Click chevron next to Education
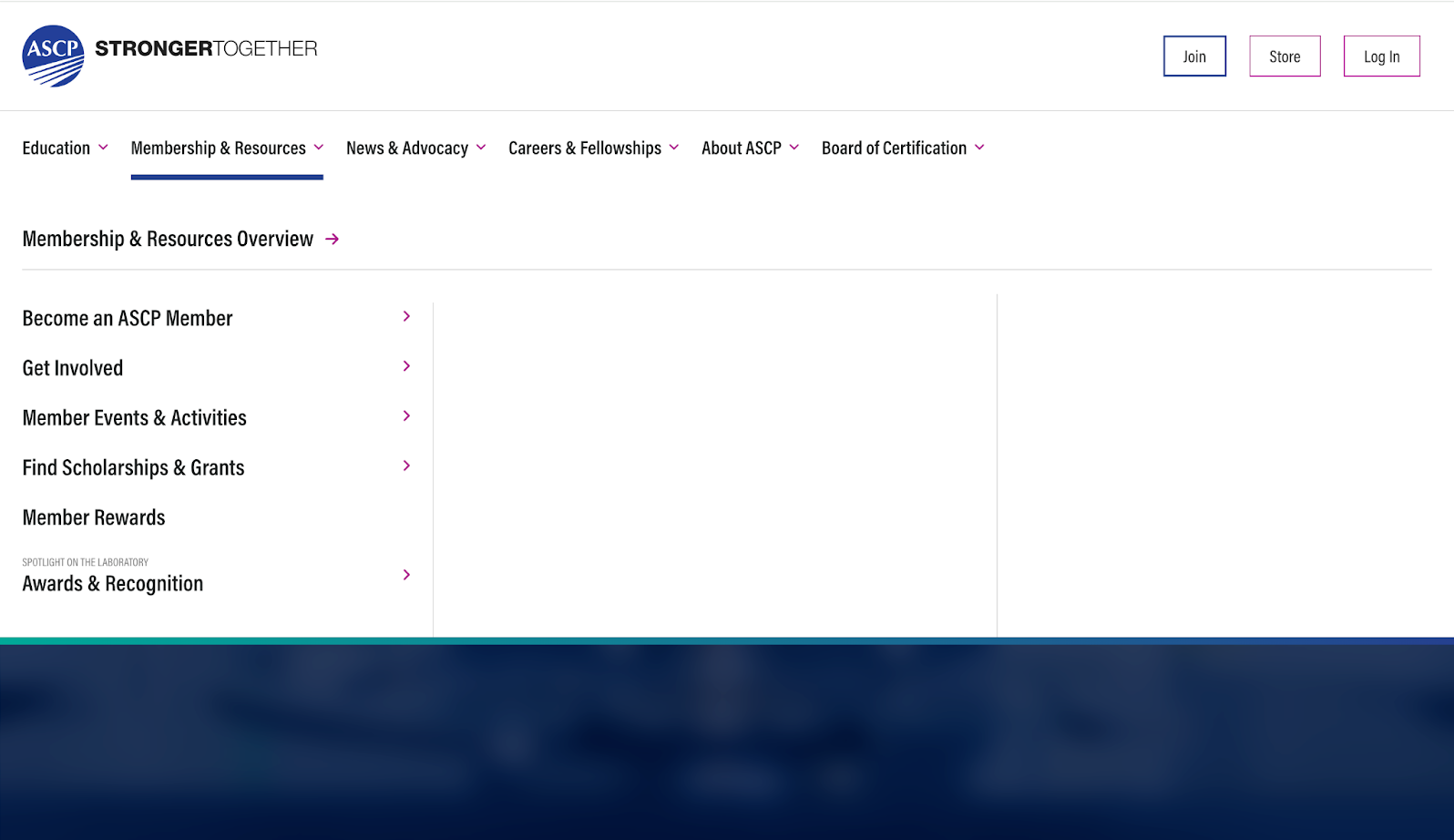This screenshot has height=840, width=1454. [x=103, y=148]
